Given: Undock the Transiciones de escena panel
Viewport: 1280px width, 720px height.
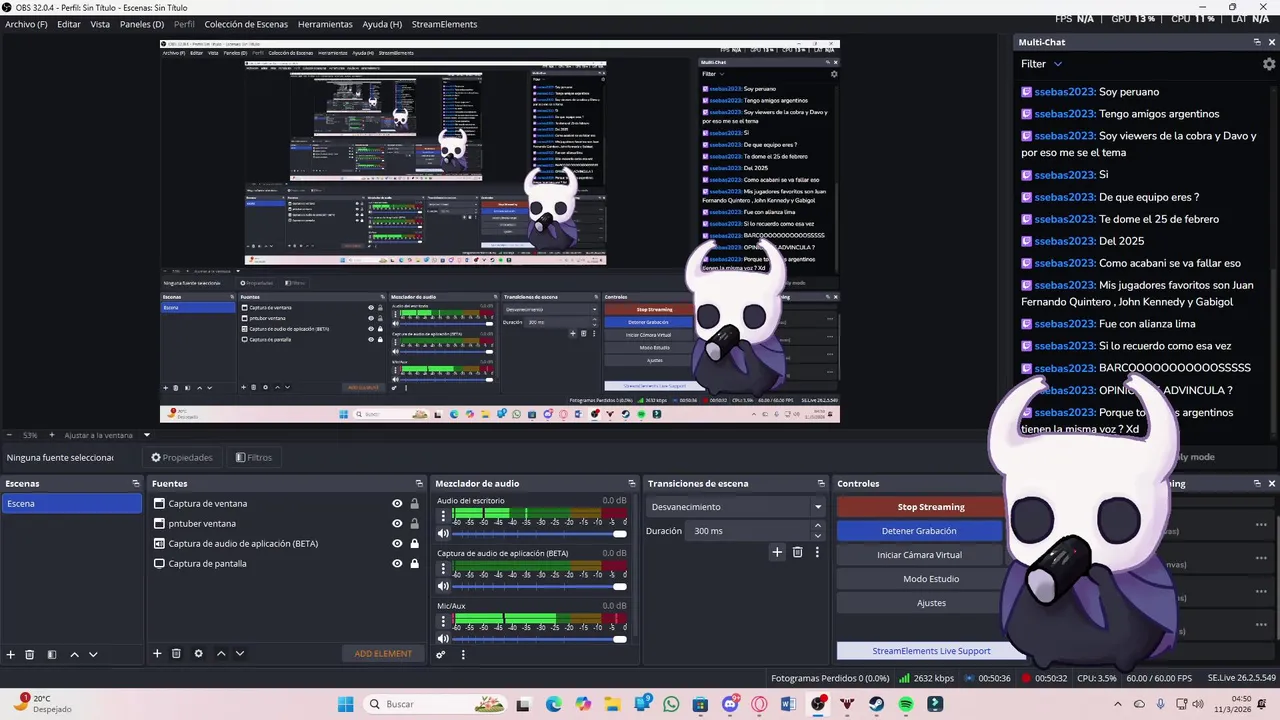Looking at the screenshot, I should point(821,484).
